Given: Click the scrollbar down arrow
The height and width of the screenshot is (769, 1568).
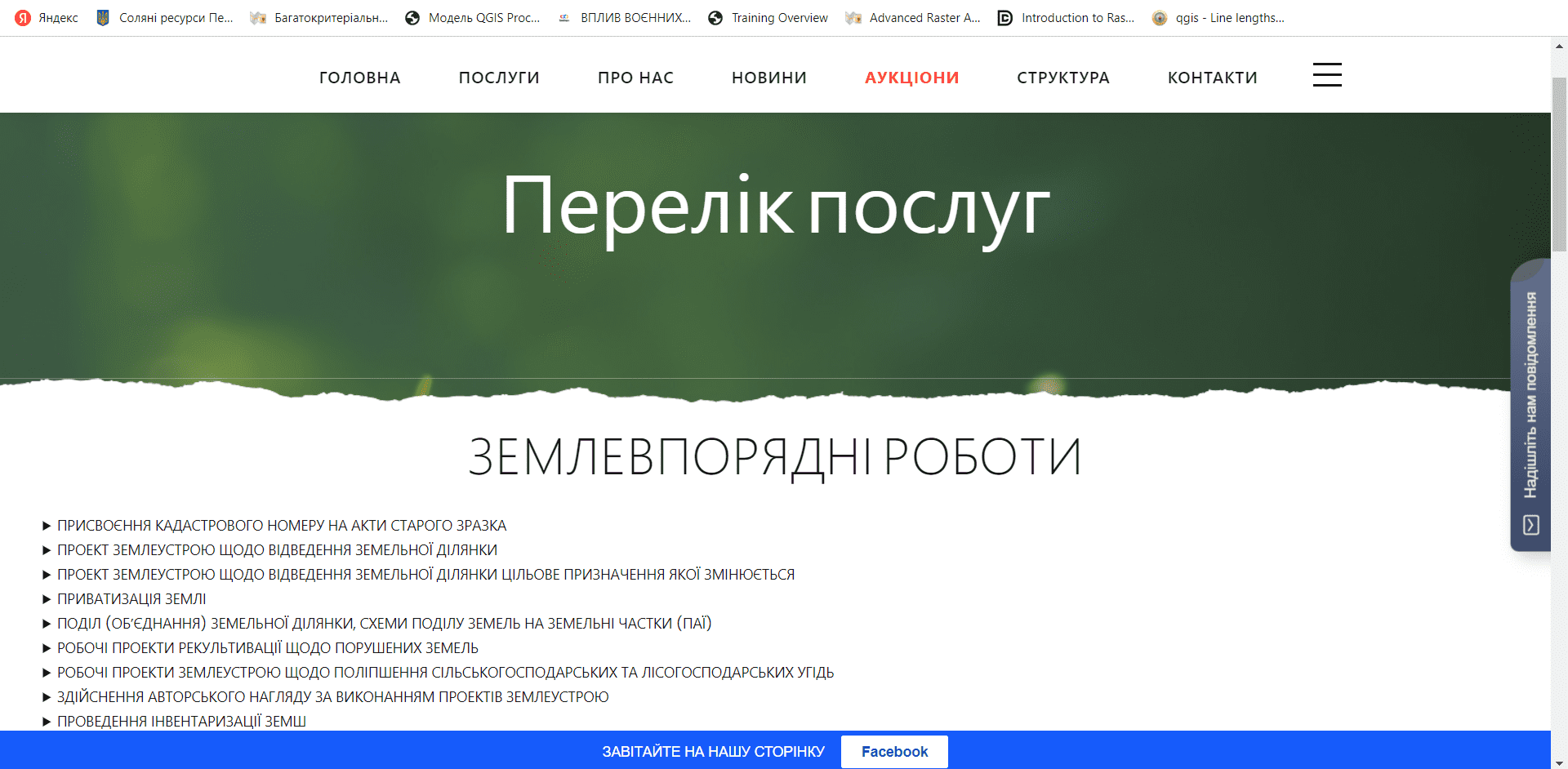Looking at the screenshot, I should pos(1559,762).
